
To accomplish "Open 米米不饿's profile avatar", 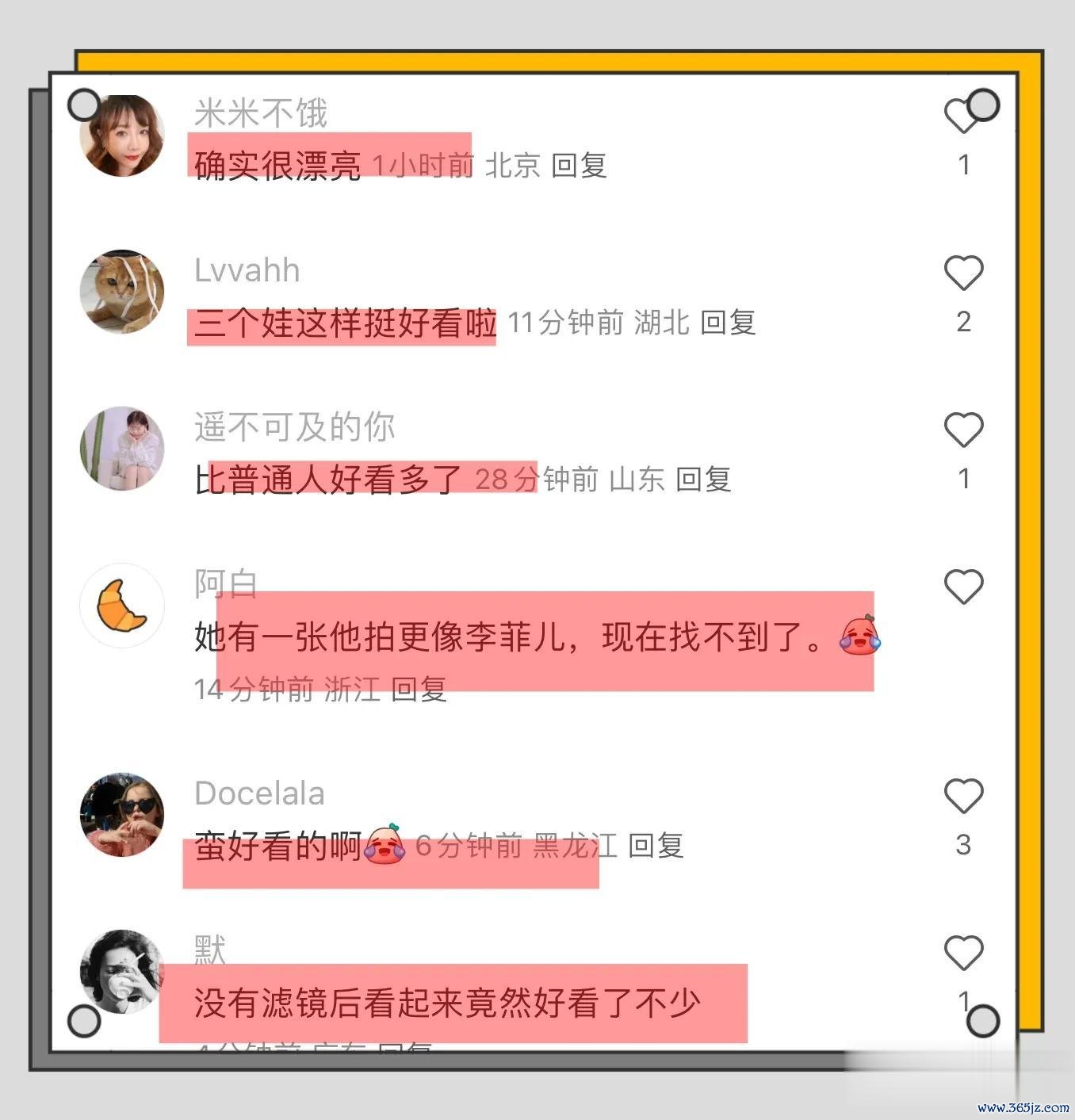I will (122, 135).
